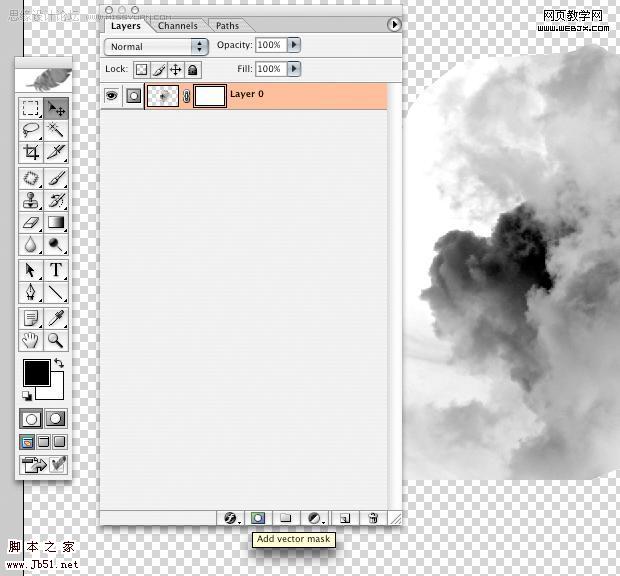The width and height of the screenshot is (620, 576).
Task: Toggle the lock all padlock option
Action: (x=193, y=70)
